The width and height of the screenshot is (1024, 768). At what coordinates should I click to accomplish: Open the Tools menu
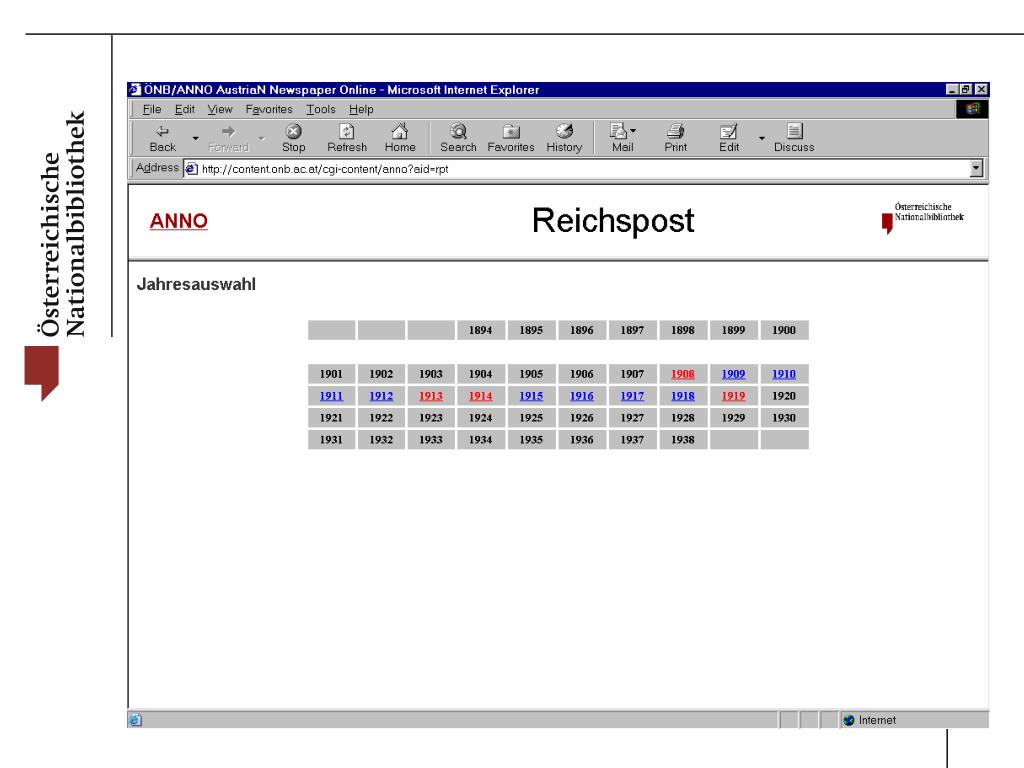[321, 109]
